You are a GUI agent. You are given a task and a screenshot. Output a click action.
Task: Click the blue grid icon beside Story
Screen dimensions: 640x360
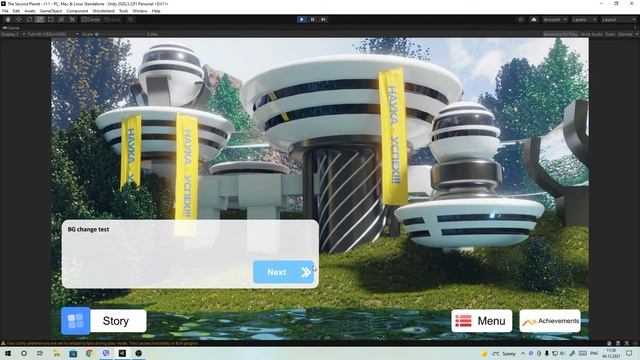pos(76,321)
